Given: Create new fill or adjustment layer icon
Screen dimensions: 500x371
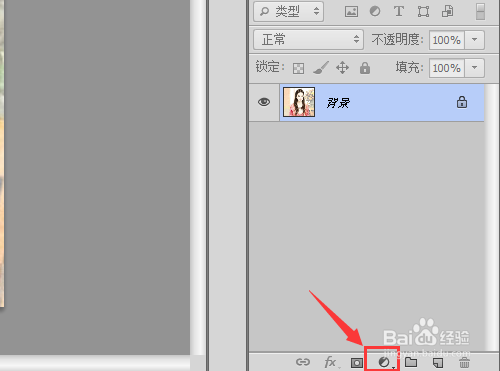Looking at the screenshot, I should [x=384, y=362].
